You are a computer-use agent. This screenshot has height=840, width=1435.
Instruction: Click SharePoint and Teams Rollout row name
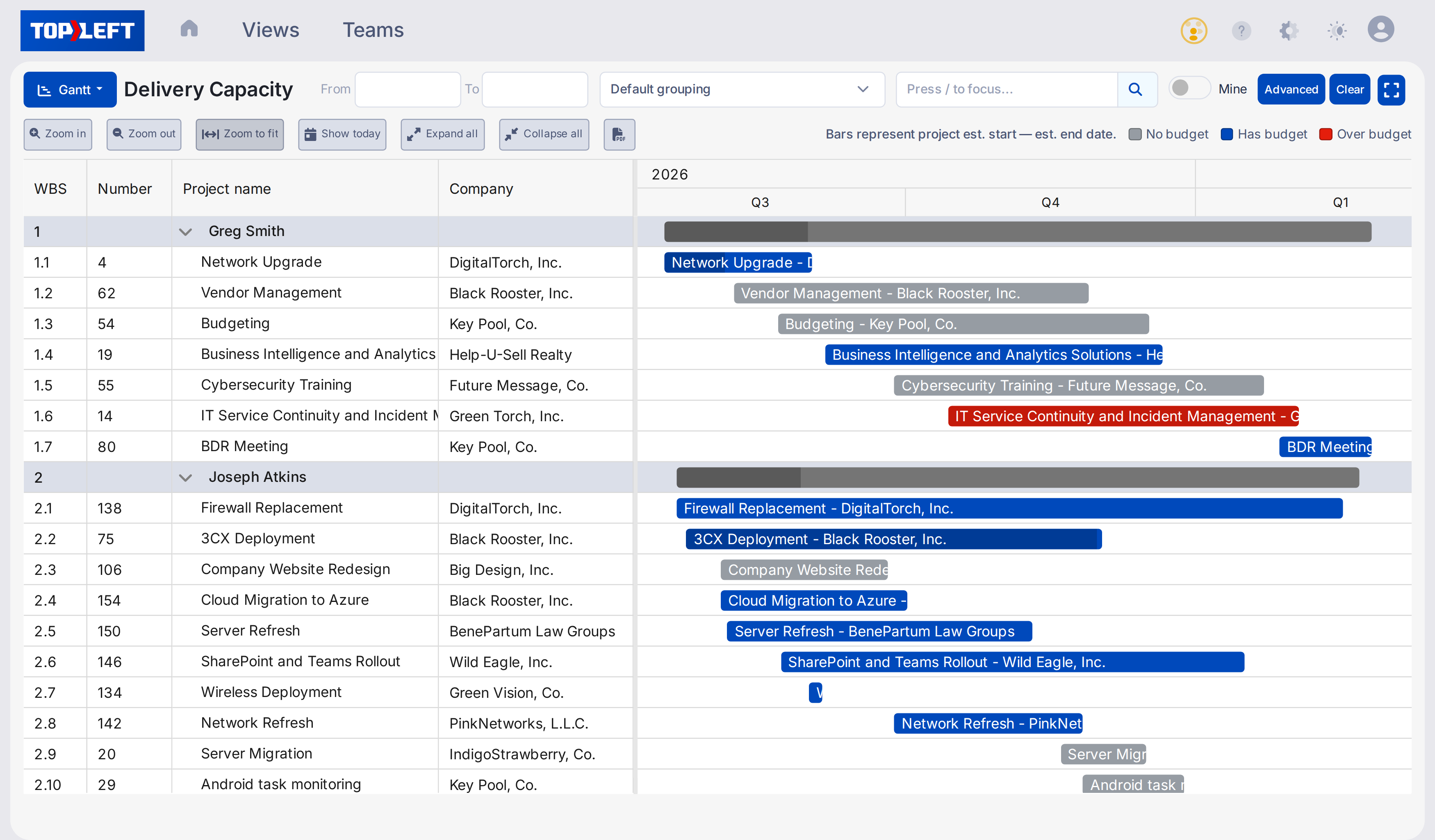click(x=300, y=661)
